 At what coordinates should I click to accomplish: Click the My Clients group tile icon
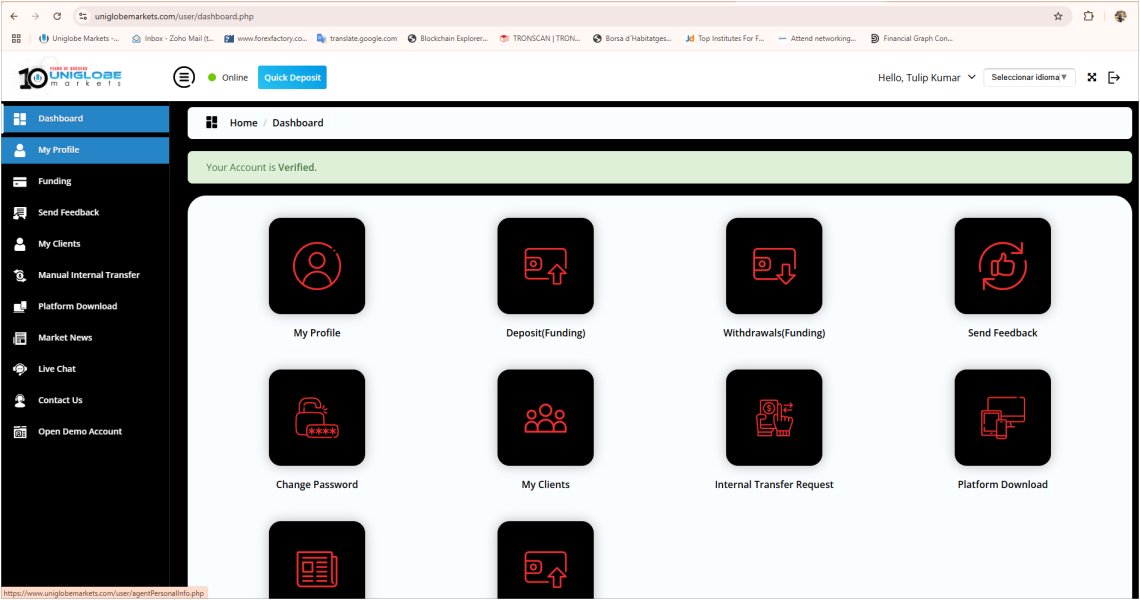click(545, 418)
